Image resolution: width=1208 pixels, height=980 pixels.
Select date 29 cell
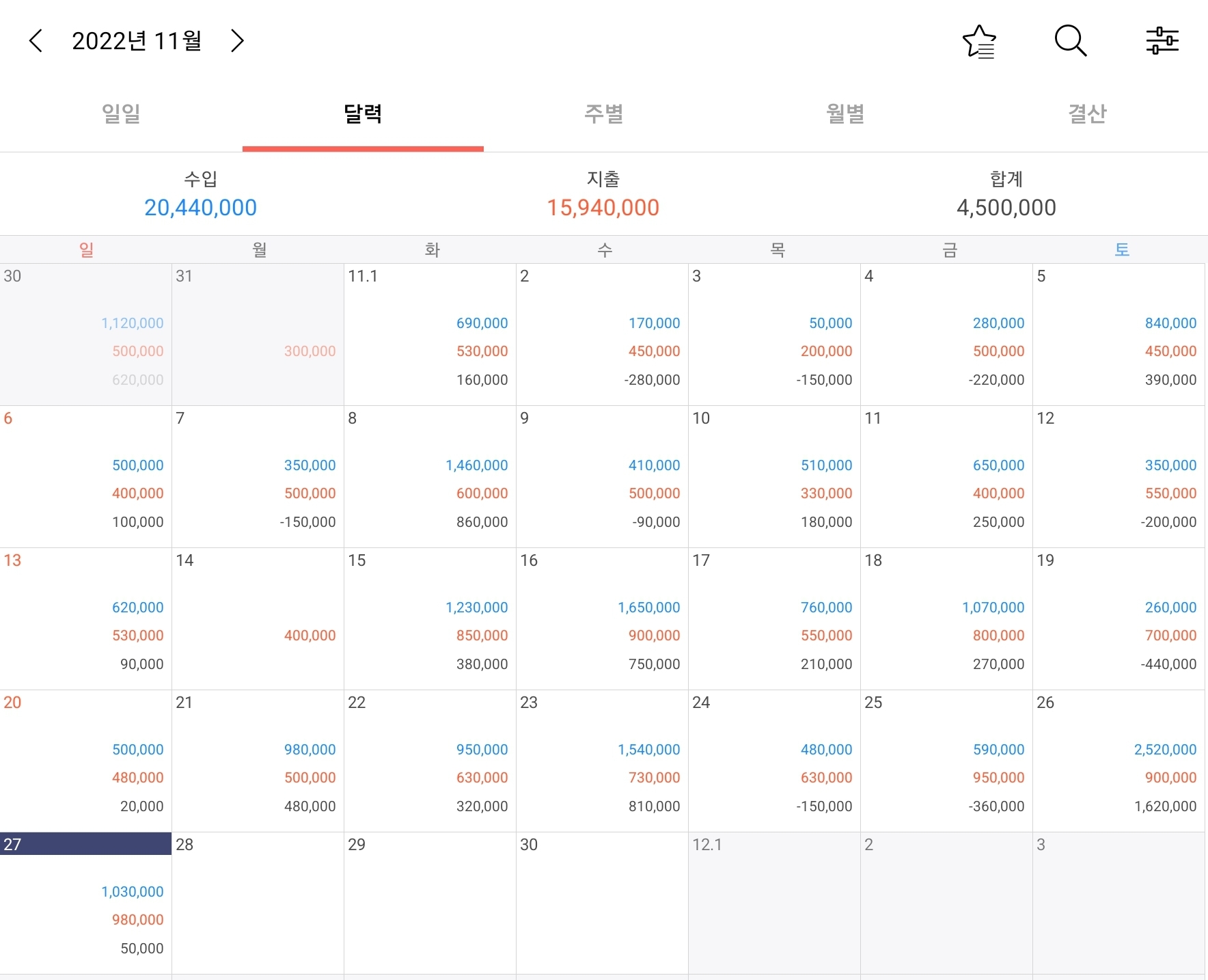point(430,903)
